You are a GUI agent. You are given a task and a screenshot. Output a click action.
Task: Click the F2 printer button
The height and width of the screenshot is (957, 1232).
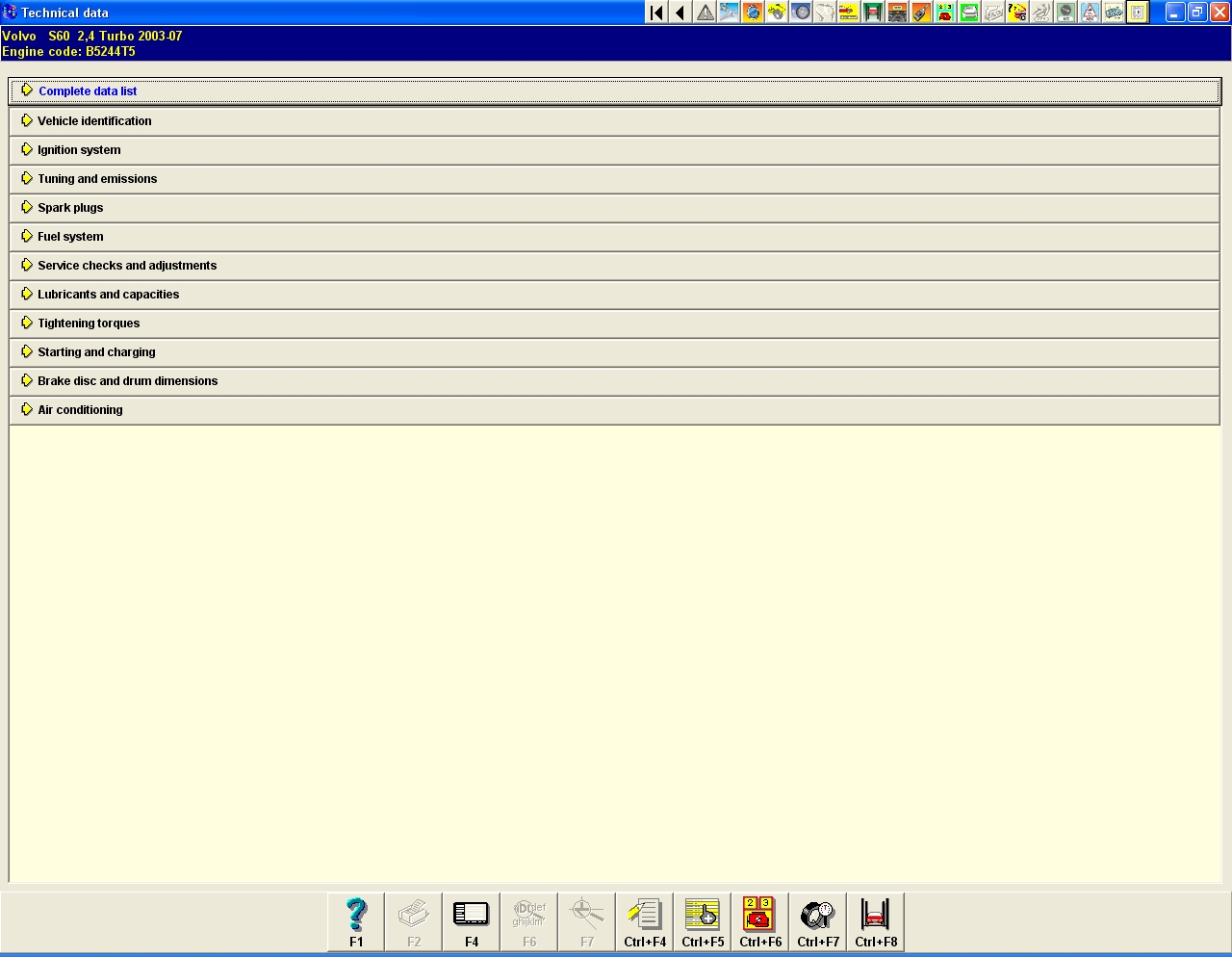click(x=414, y=921)
